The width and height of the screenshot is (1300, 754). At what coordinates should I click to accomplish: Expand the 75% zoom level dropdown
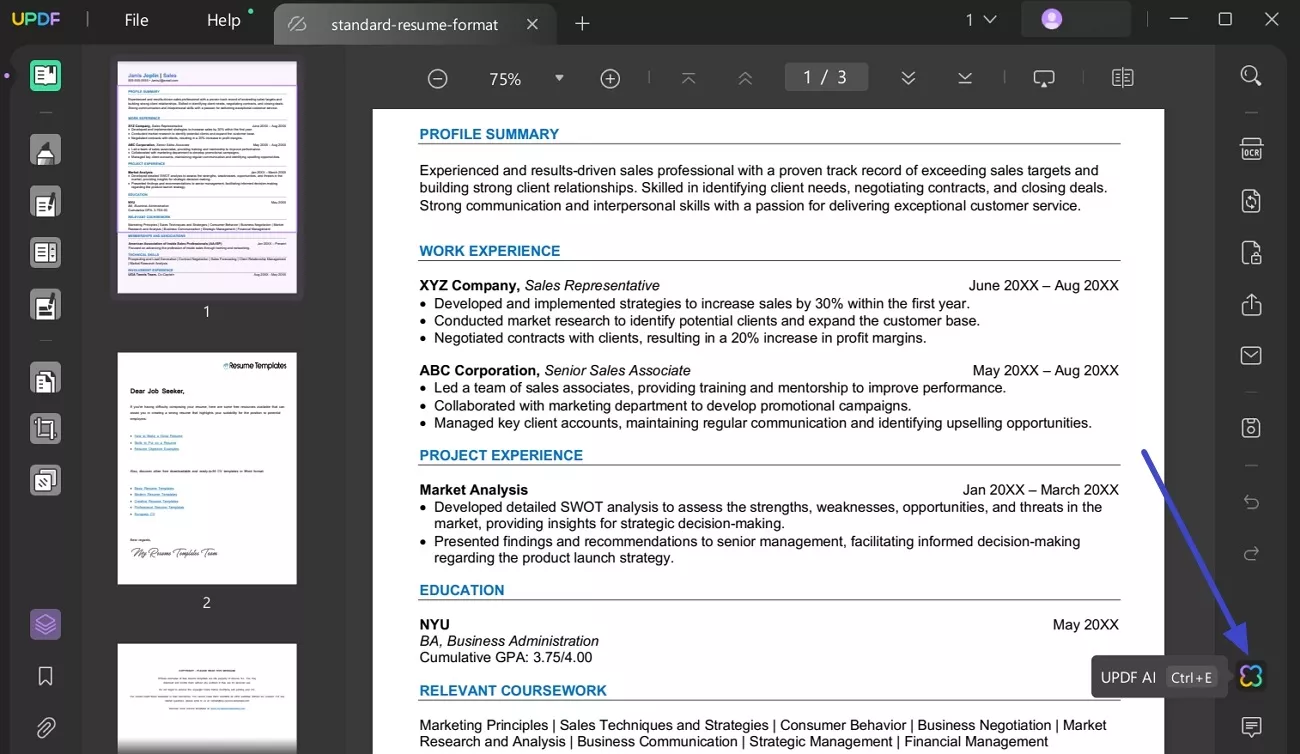click(x=559, y=78)
